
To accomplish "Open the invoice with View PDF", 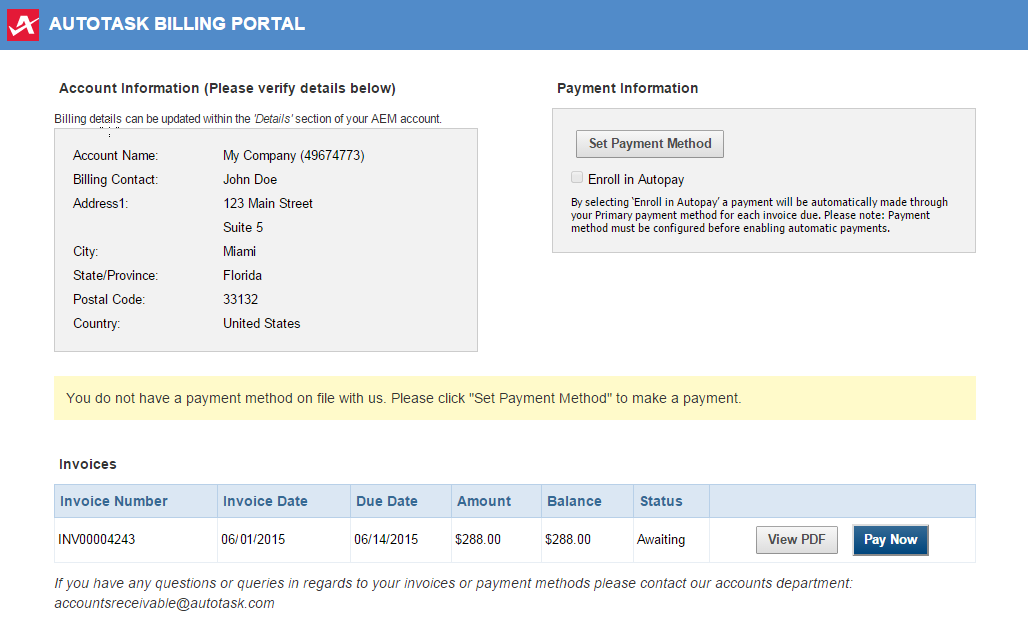I will [x=797, y=540].
